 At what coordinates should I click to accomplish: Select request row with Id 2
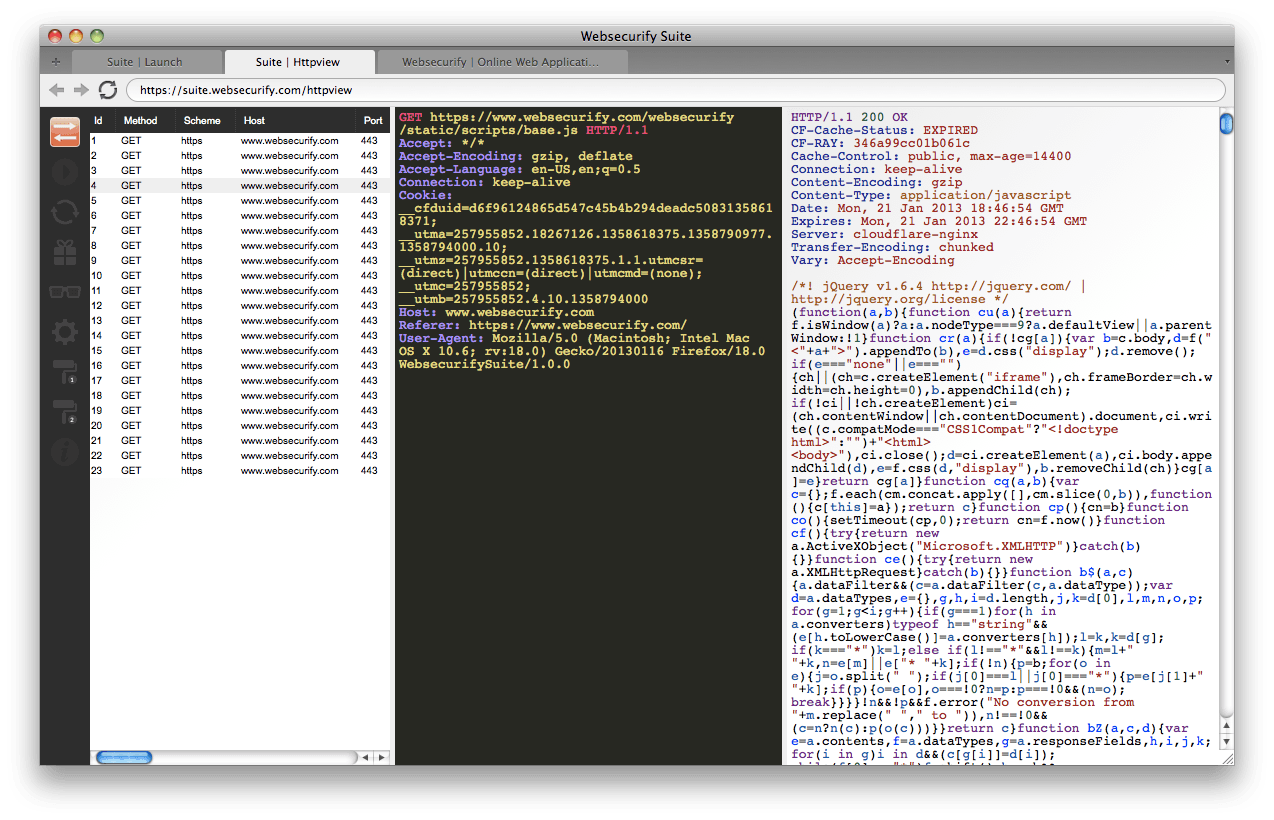pos(240,156)
